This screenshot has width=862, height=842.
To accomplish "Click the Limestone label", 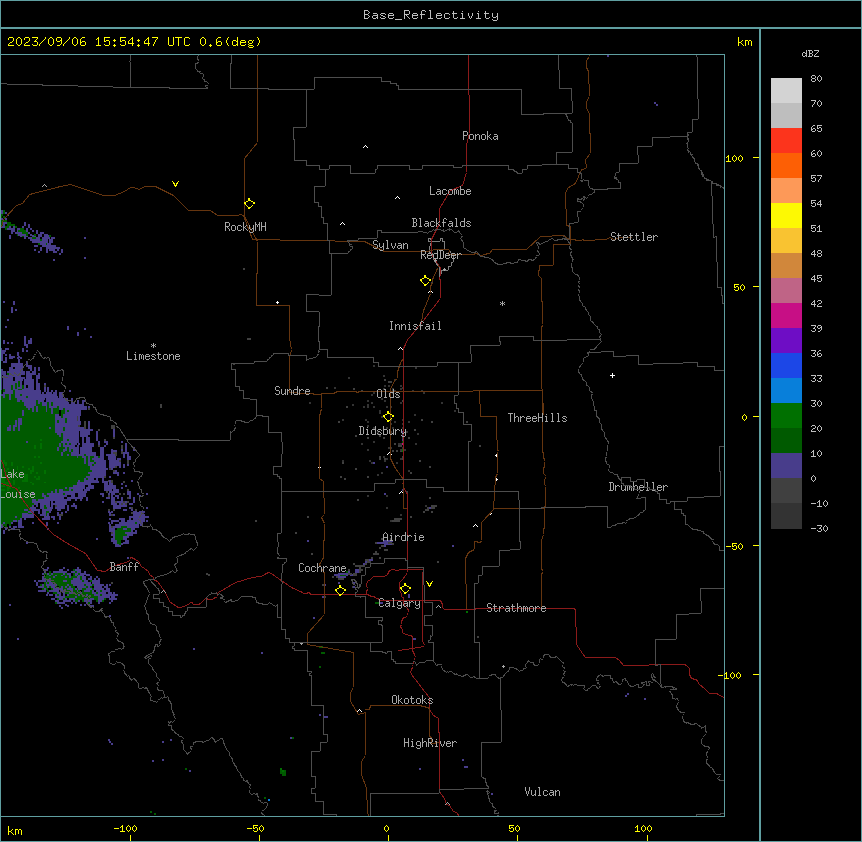I will [x=153, y=356].
